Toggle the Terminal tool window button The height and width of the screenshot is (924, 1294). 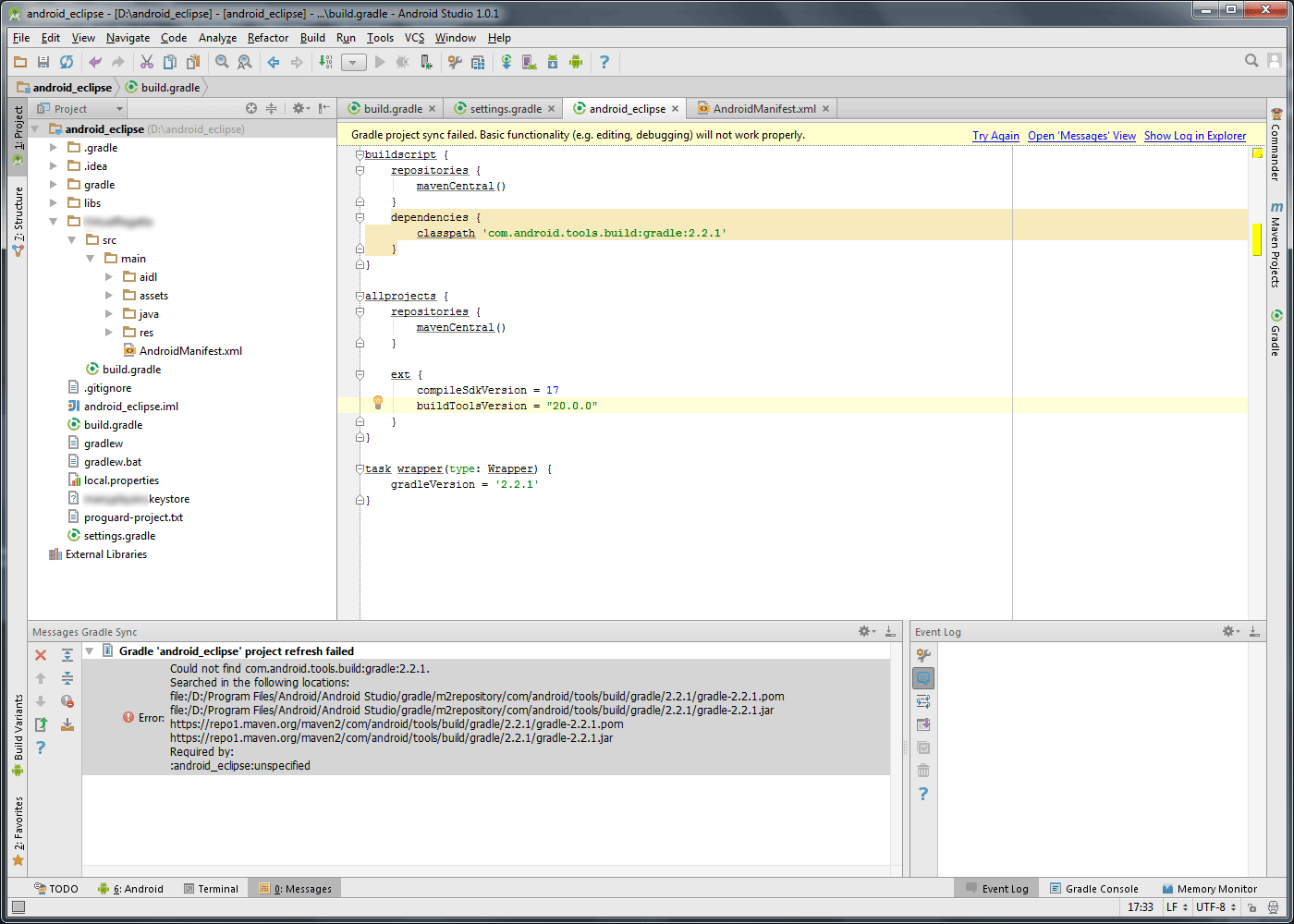211,889
